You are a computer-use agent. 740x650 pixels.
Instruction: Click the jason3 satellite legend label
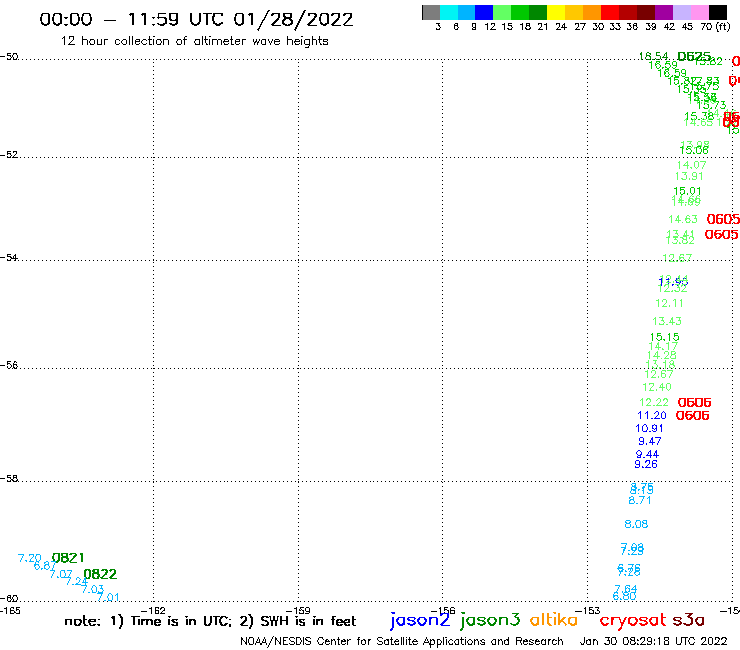489,620
